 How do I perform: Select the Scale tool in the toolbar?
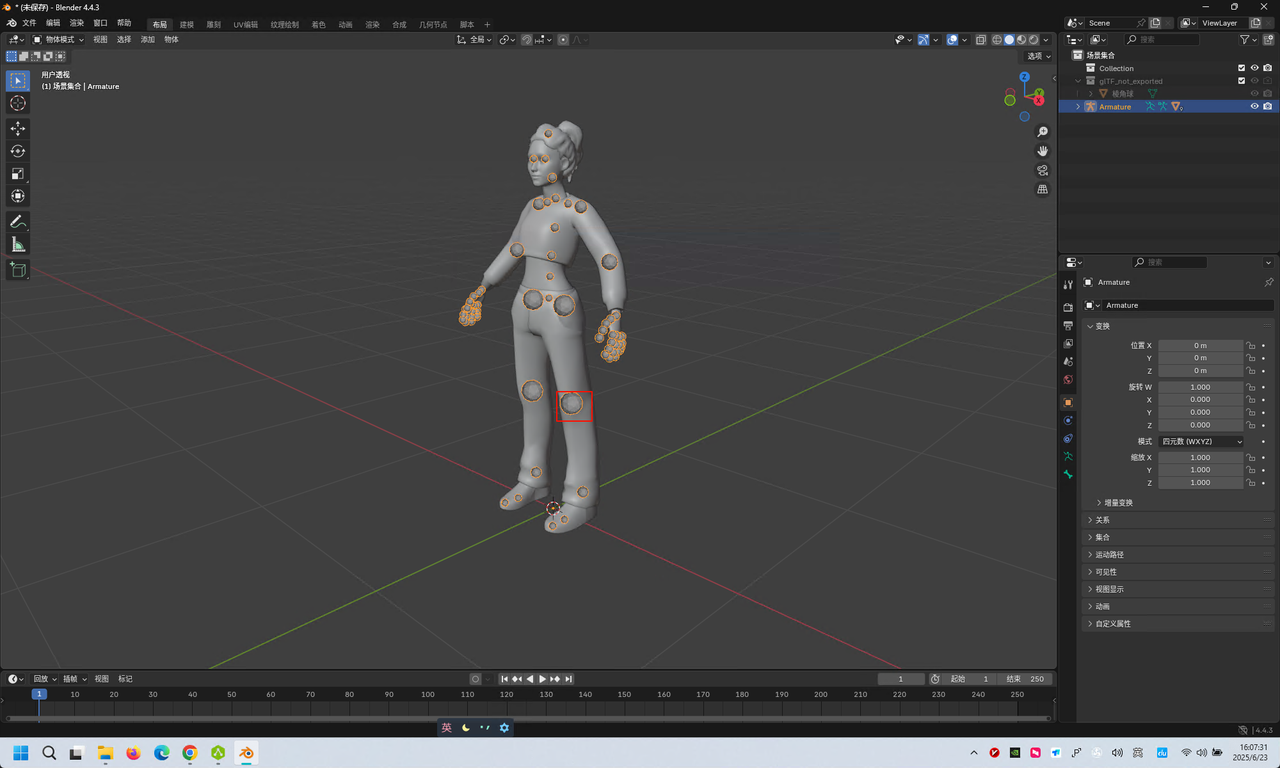(x=18, y=174)
